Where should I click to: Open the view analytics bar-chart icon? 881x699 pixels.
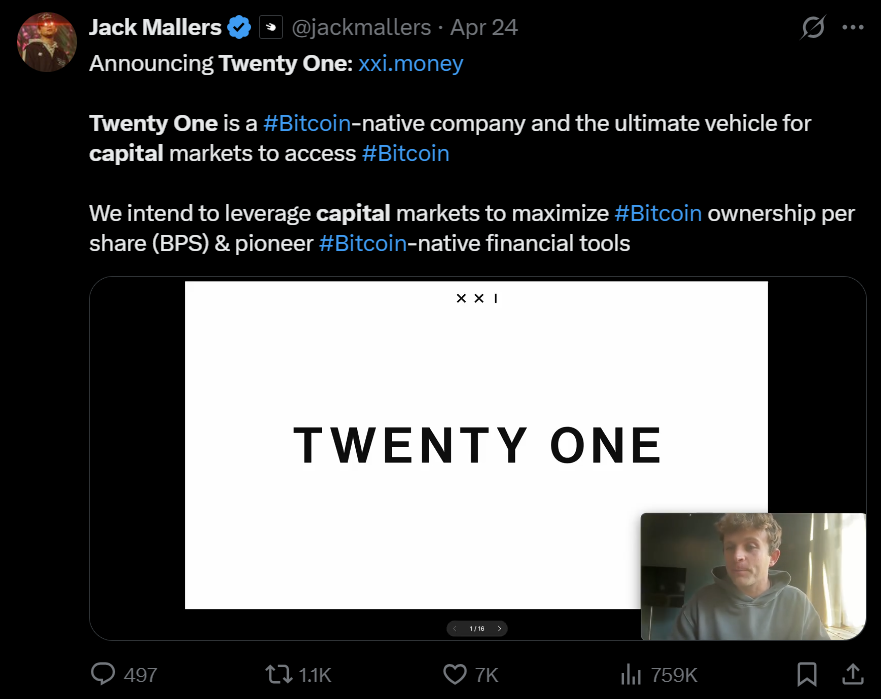(x=631, y=674)
